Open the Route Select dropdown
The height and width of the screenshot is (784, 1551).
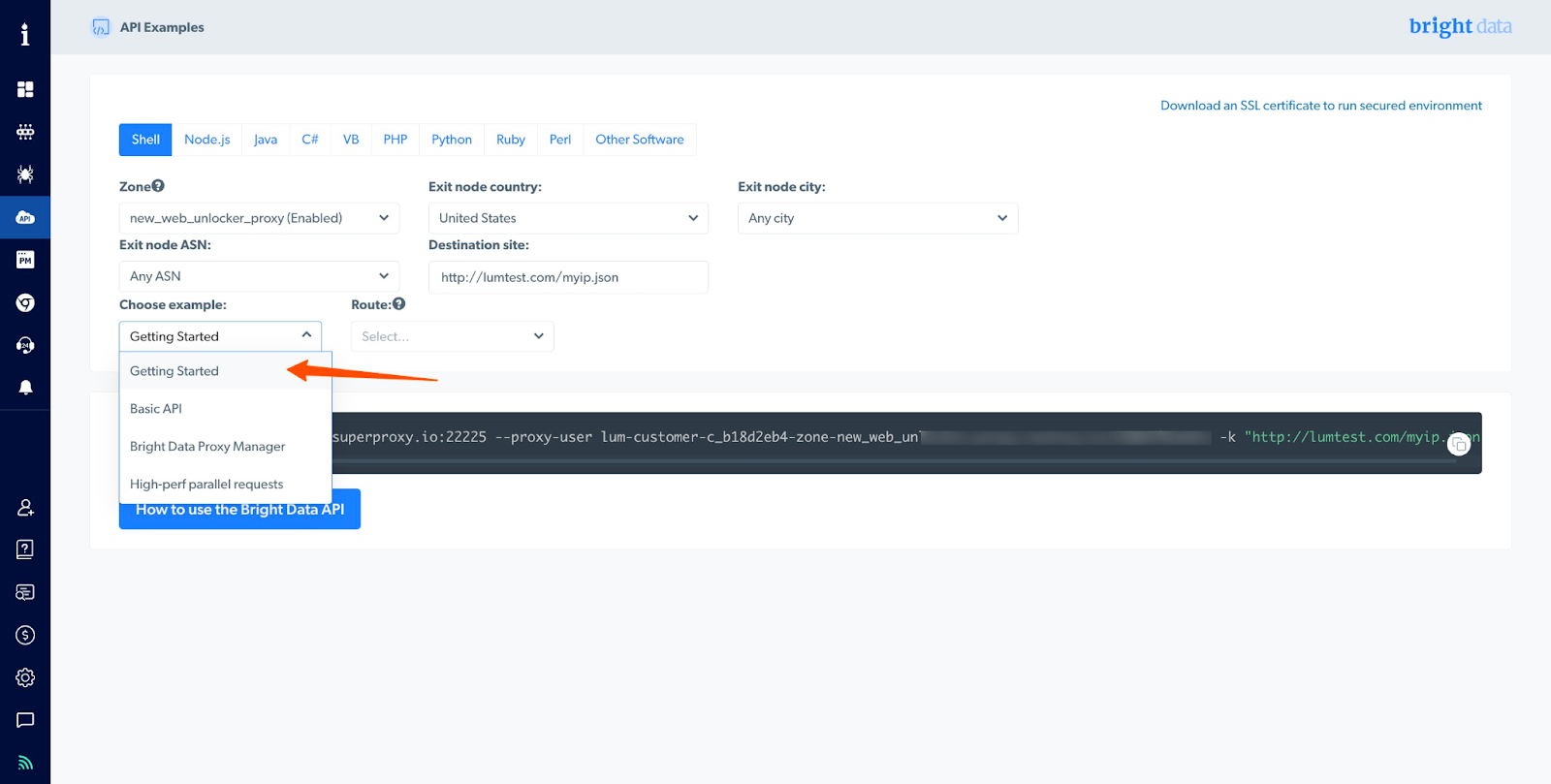coord(452,336)
